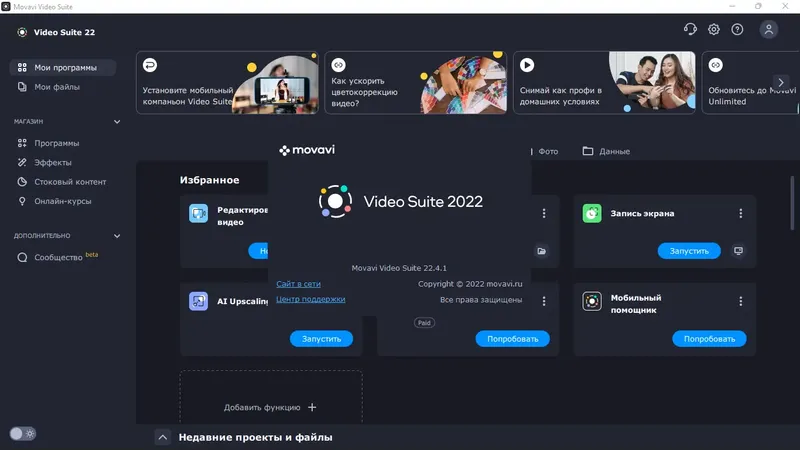
Task: Launch Запись экрана with Запустить button
Action: coord(689,251)
